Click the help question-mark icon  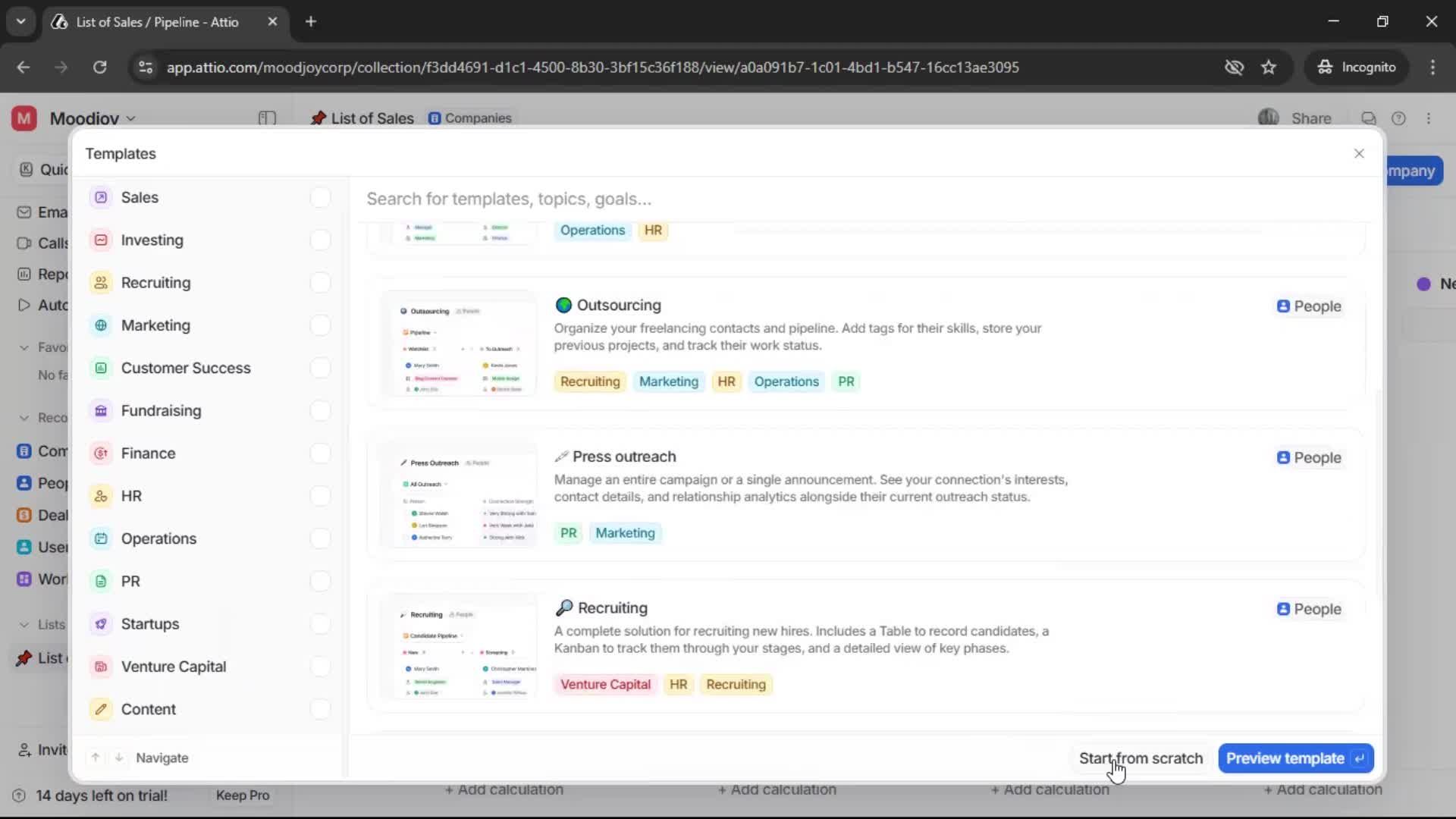1399,118
